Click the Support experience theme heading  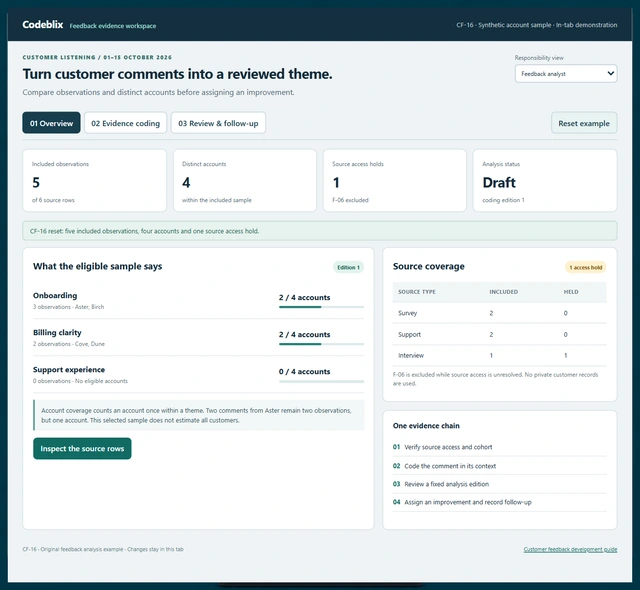[69, 370]
